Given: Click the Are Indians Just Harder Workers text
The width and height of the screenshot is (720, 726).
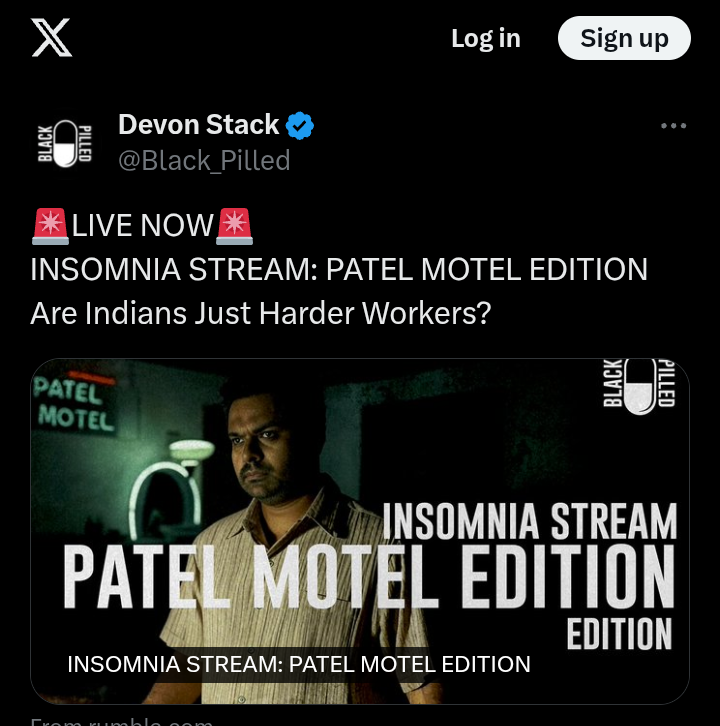Looking at the screenshot, I should pyautogui.click(x=260, y=313).
